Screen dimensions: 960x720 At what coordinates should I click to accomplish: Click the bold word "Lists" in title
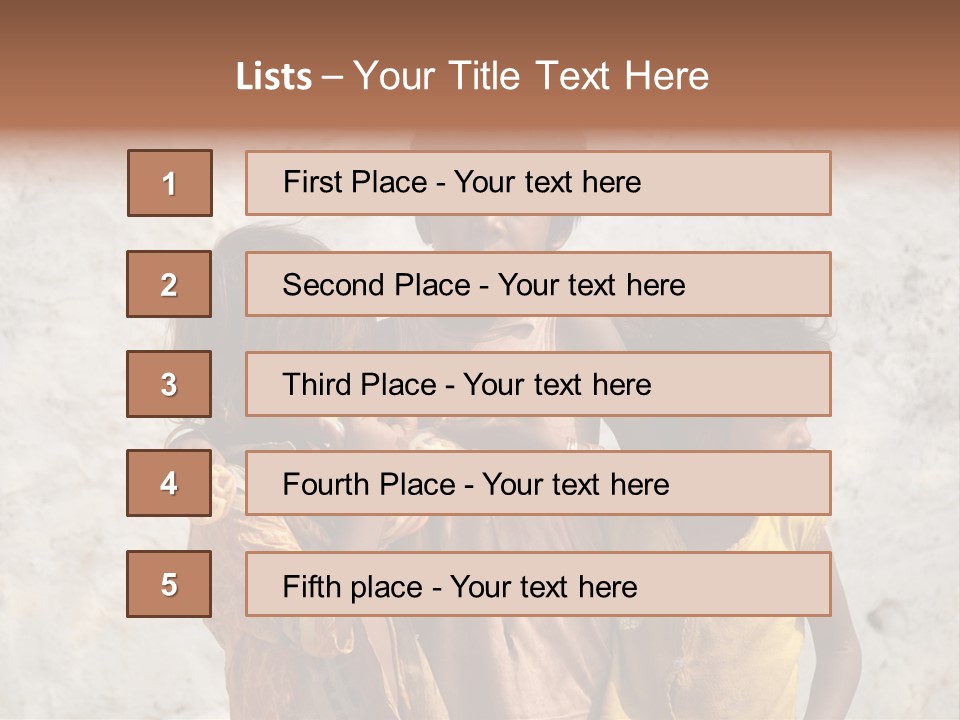coord(274,77)
